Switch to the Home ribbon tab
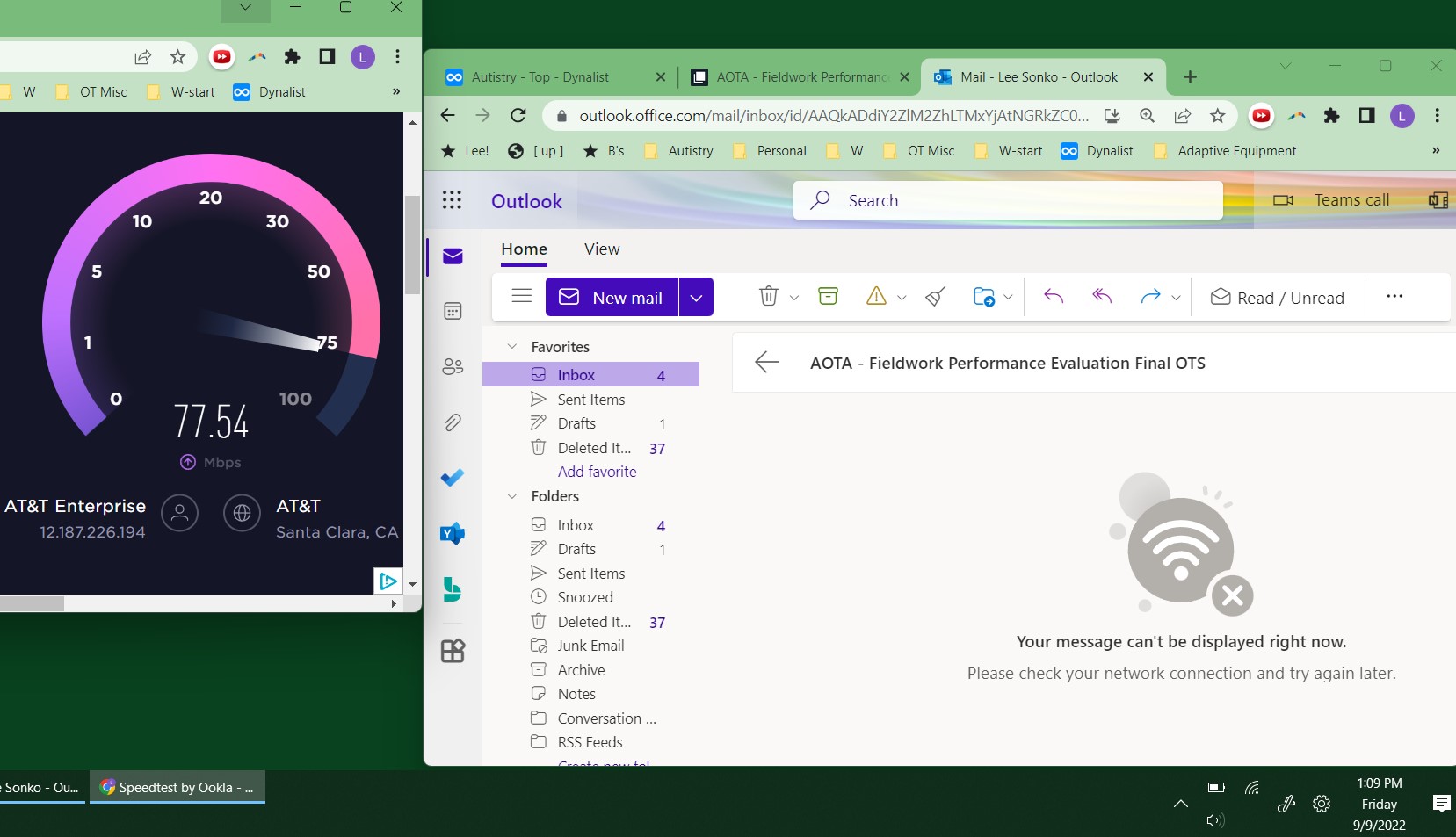1456x837 pixels. point(525,249)
